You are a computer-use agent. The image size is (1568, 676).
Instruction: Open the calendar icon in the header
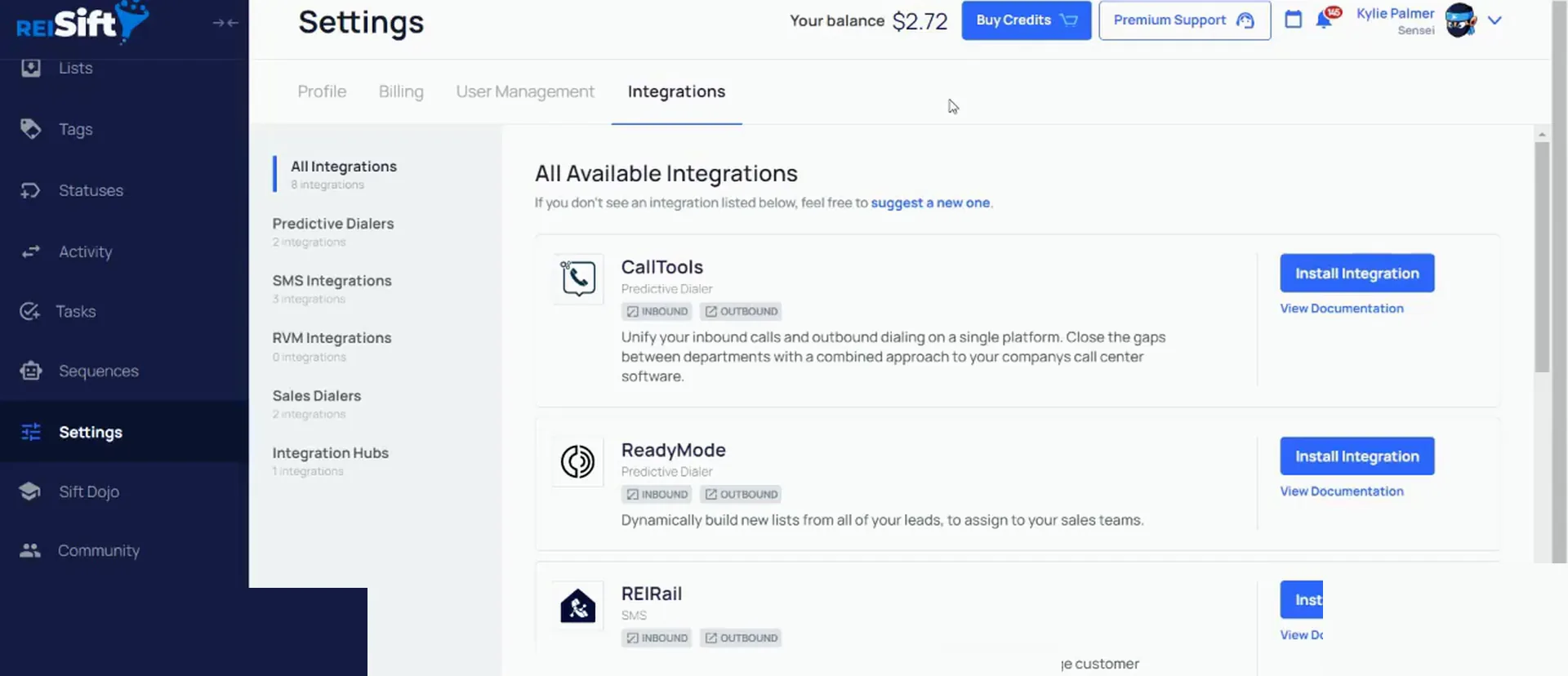(x=1294, y=20)
